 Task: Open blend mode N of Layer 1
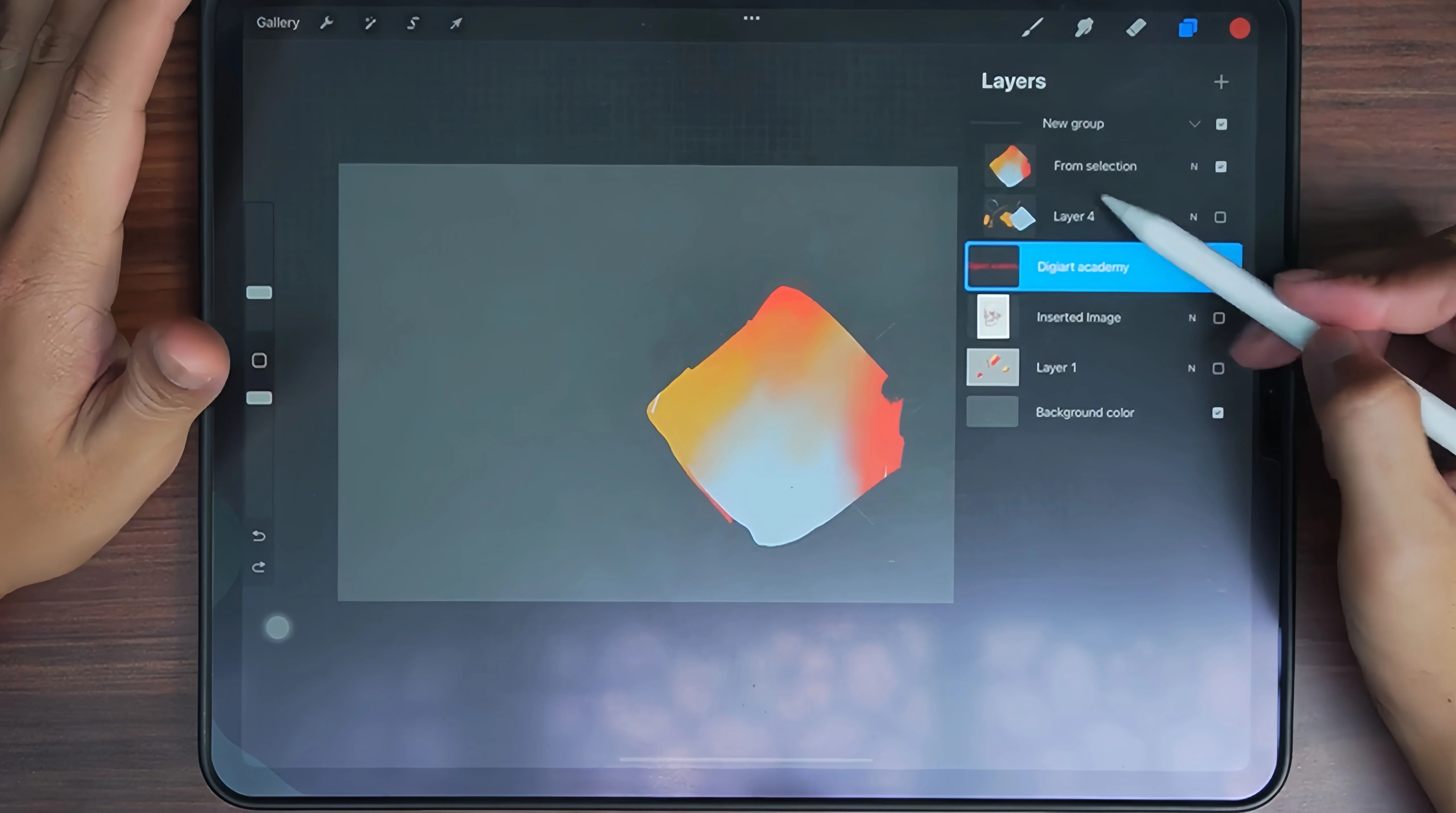point(1192,368)
